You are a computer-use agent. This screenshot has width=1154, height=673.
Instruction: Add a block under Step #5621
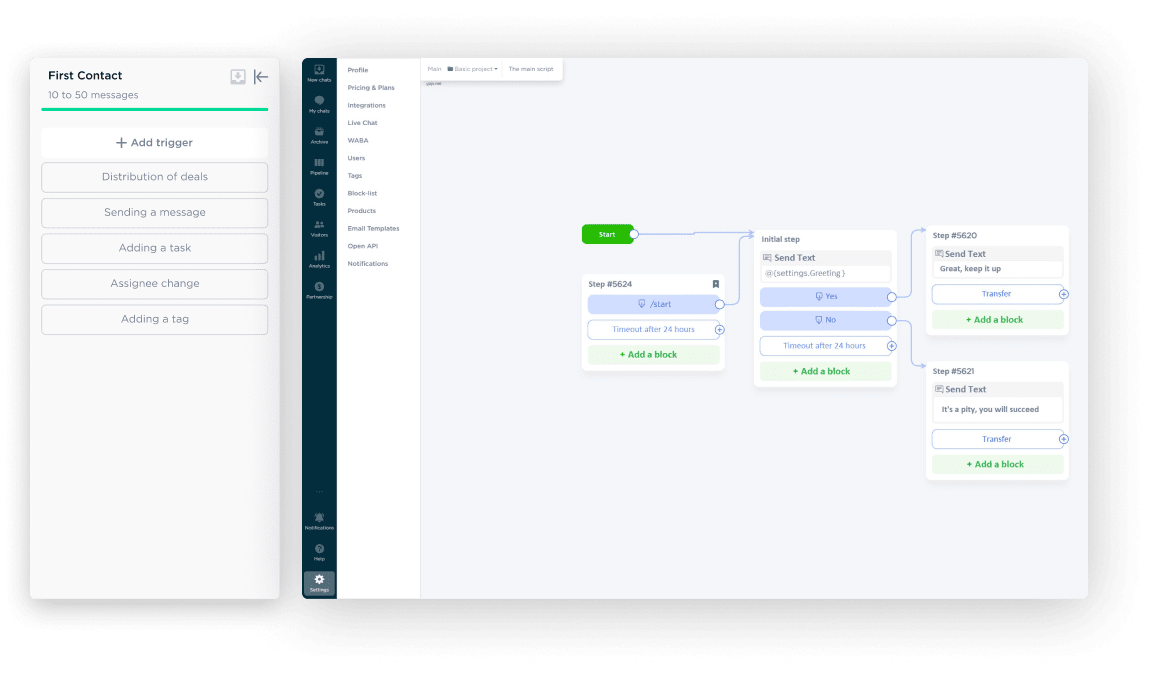[x=997, y=463]
